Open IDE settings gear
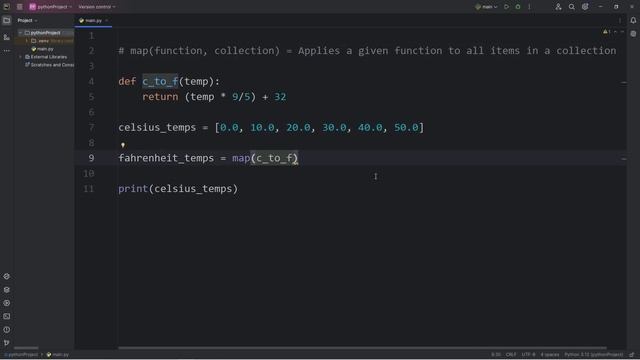This screenshot has height=360, width=640. pos(585,7)
